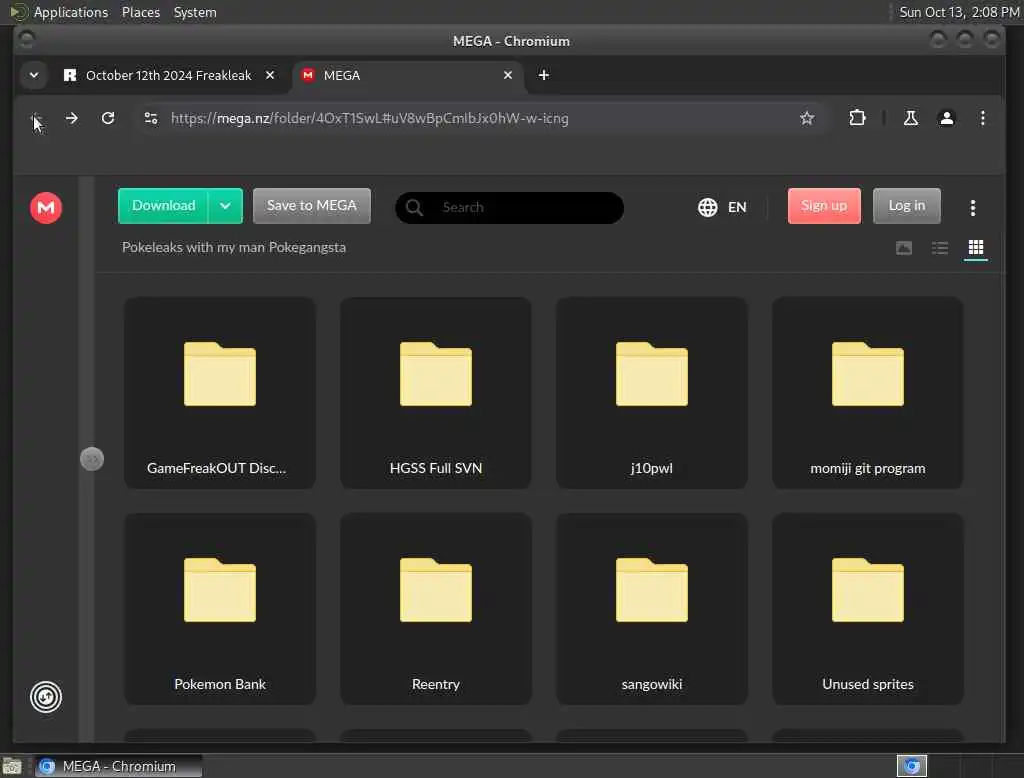Image resolution: width=1024 pixels, height=778 pixels.
Task: Switch to image gallery view
Action: click(904, 248)
